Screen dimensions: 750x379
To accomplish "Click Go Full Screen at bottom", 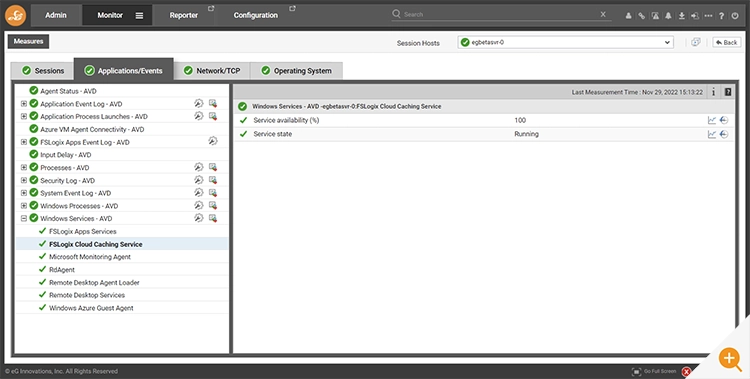I will 654,371.
